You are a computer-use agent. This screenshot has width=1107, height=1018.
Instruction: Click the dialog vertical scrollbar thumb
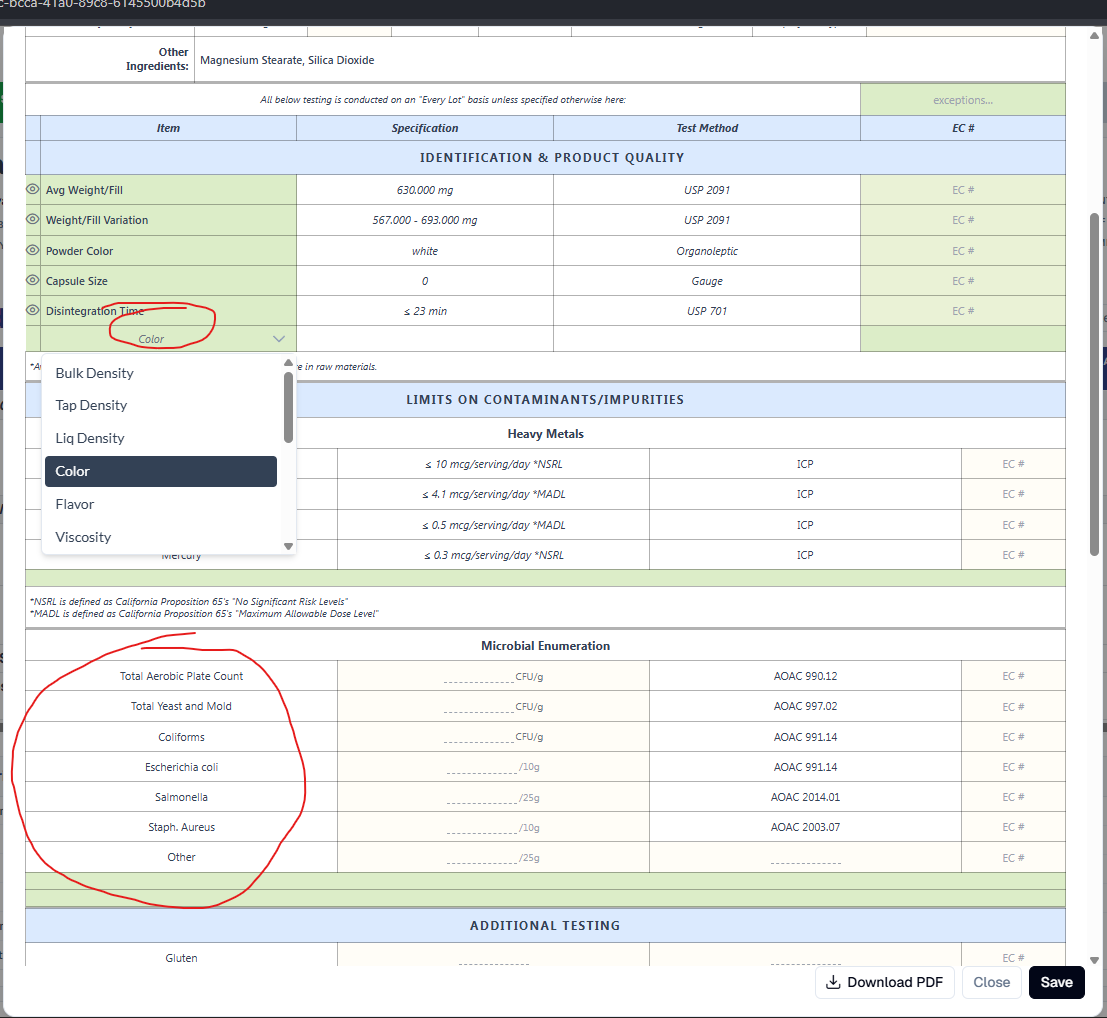tap(1094, 384)
